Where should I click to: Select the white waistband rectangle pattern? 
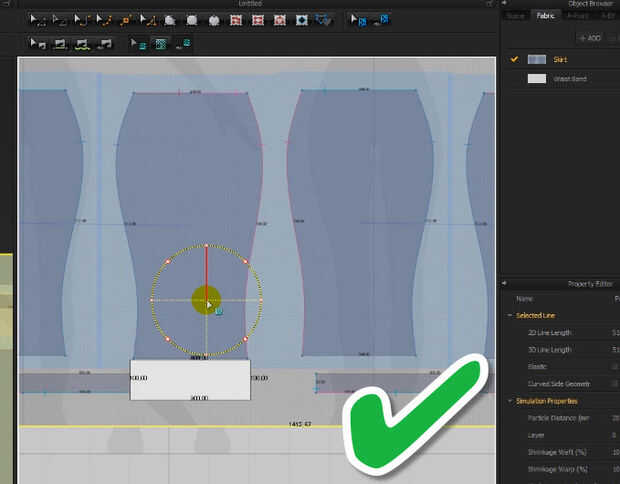tap(190, 379)
